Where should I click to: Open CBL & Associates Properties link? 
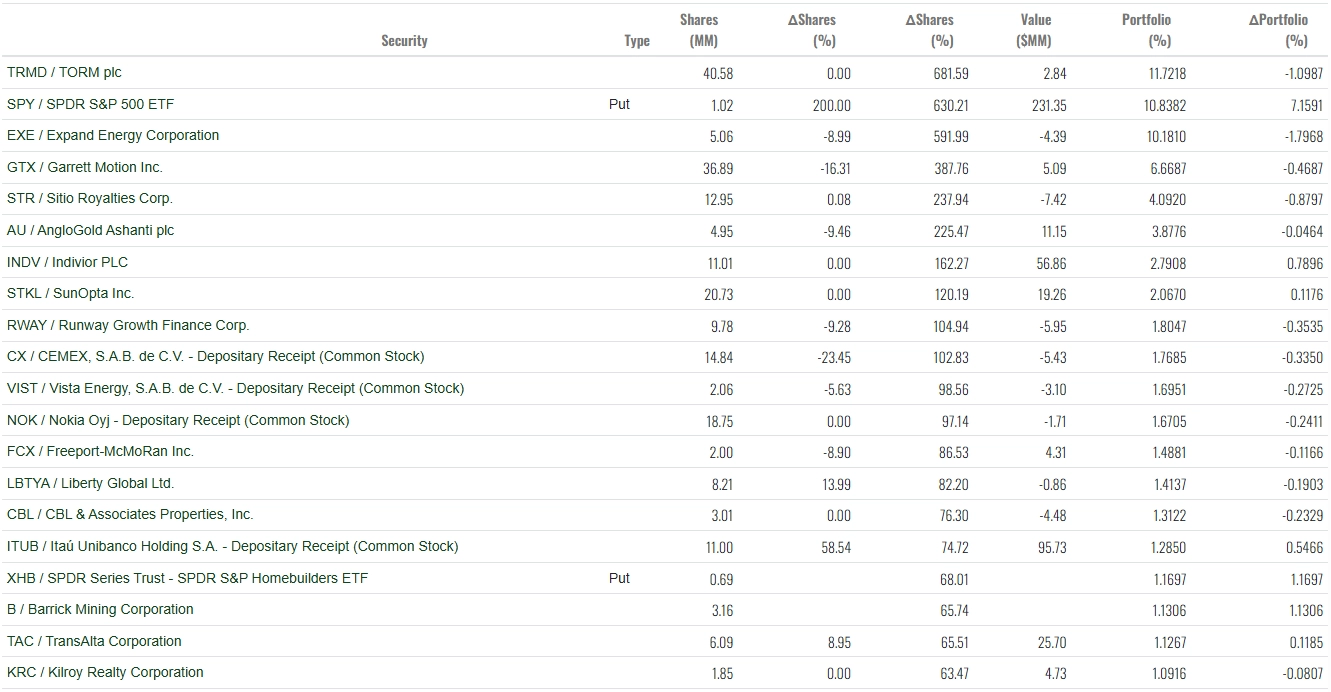click(130, 515)
